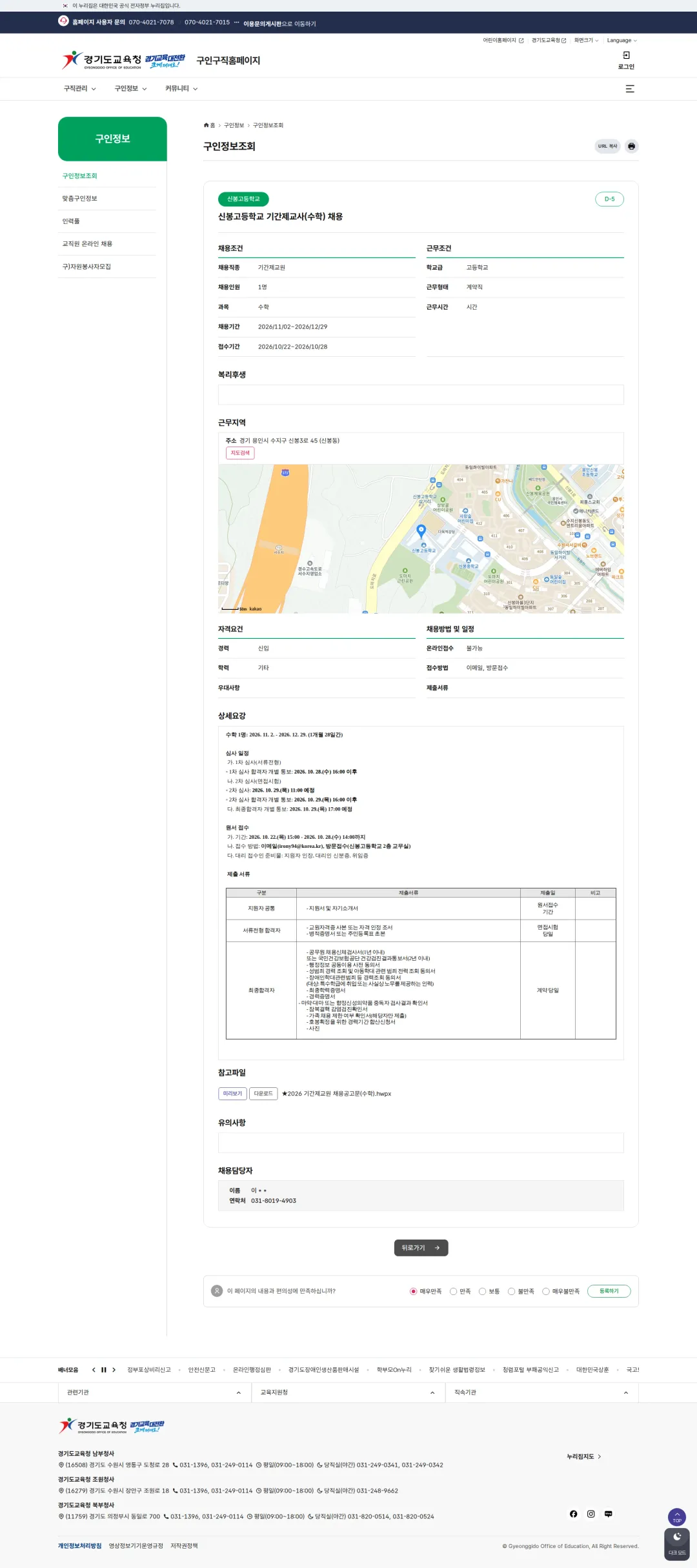Open the 화면크기 dropdown
Viewport: 697px width, 1568px height.
pyautogui.click(x=586, y=41)
